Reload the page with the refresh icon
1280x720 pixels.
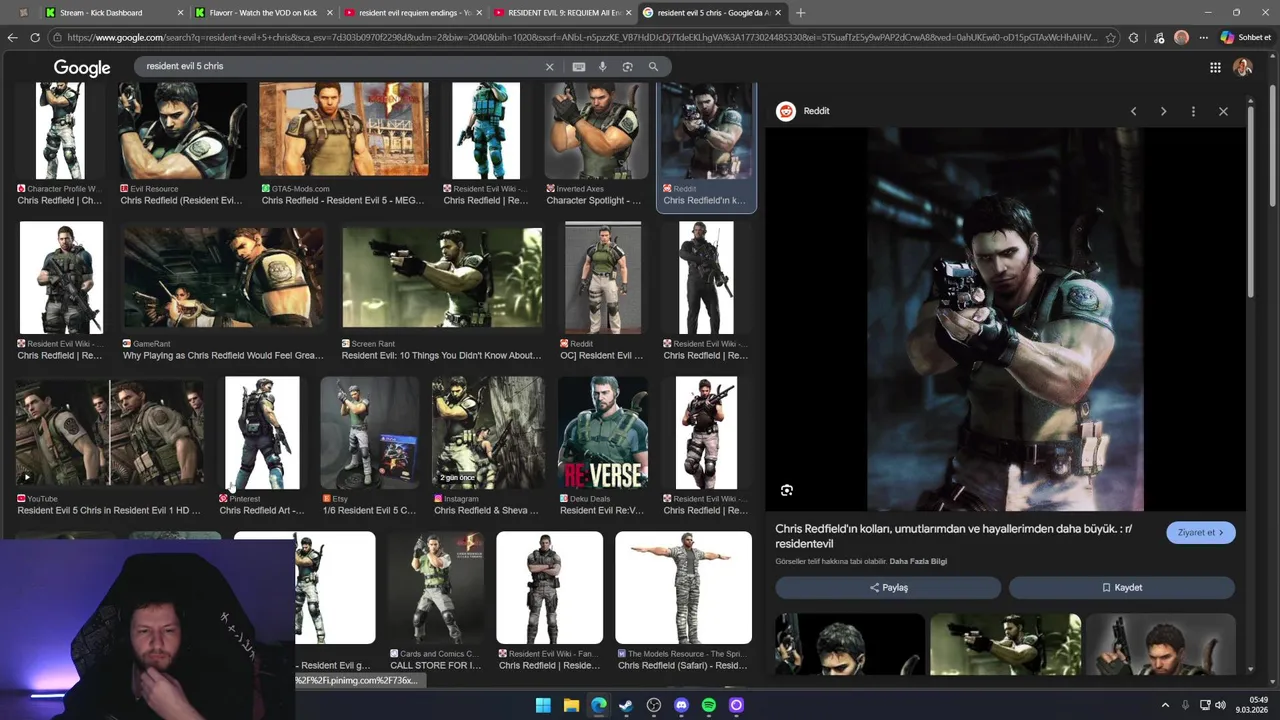tap(35, 38)
